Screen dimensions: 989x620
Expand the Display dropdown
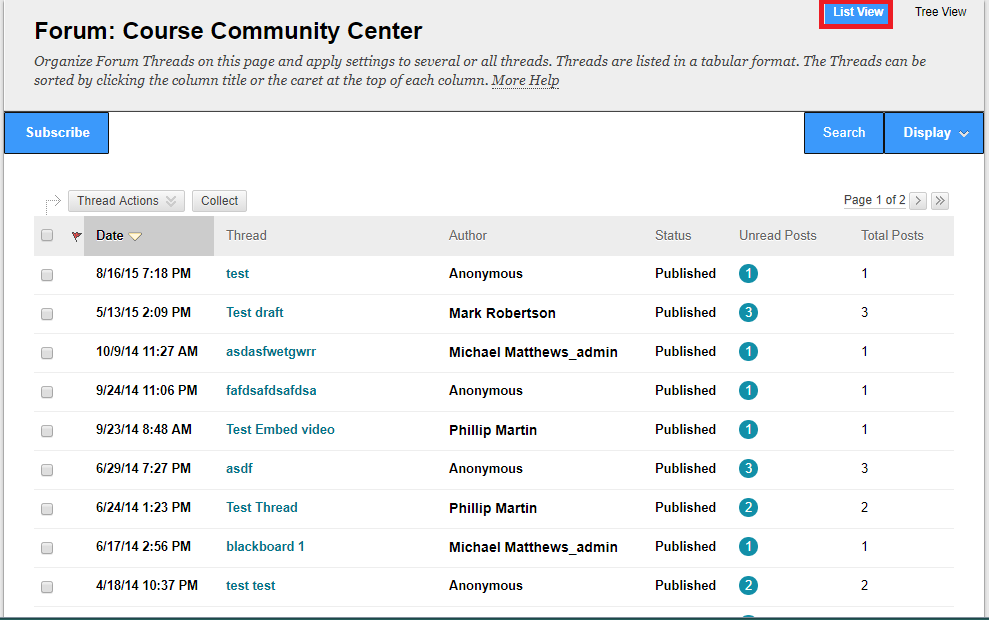click(932, 132)
